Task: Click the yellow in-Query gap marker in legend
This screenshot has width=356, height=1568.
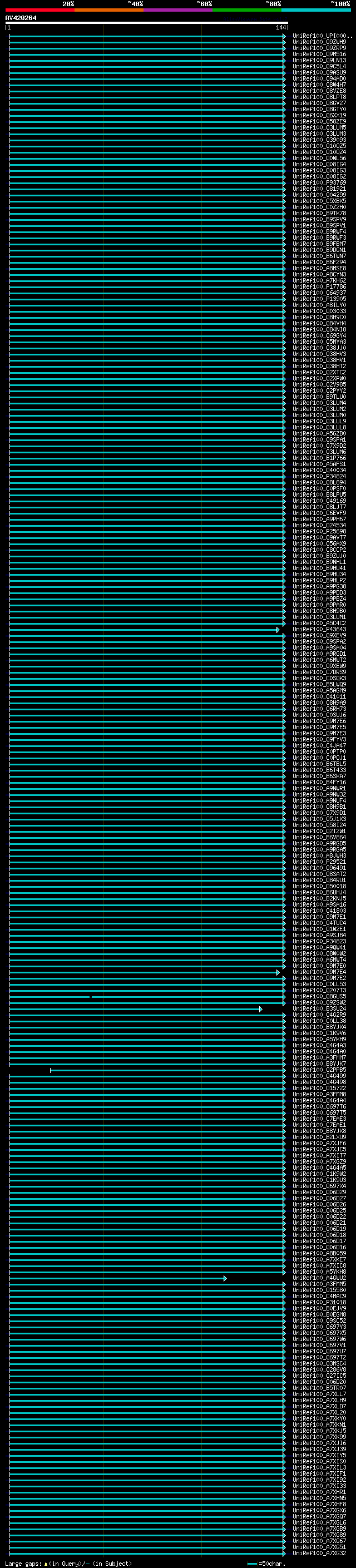Action: pos(46,1563)
